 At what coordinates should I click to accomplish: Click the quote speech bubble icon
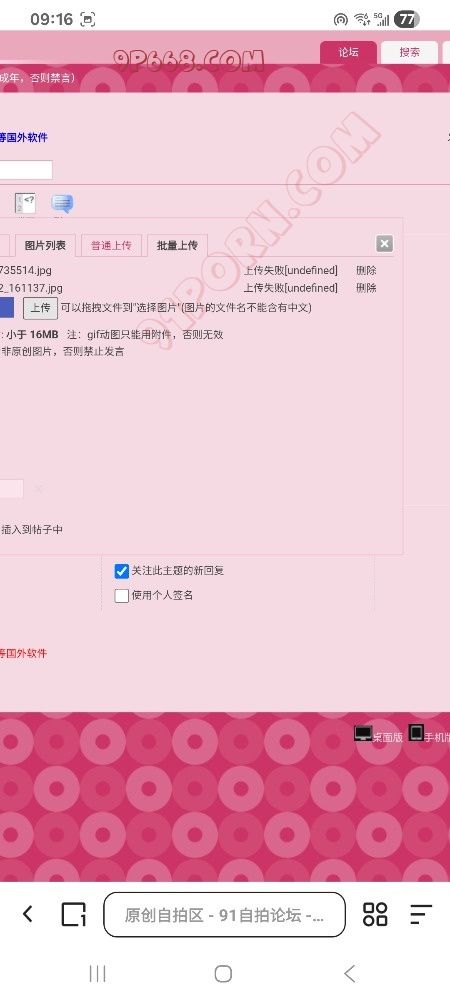pos(62,203)
